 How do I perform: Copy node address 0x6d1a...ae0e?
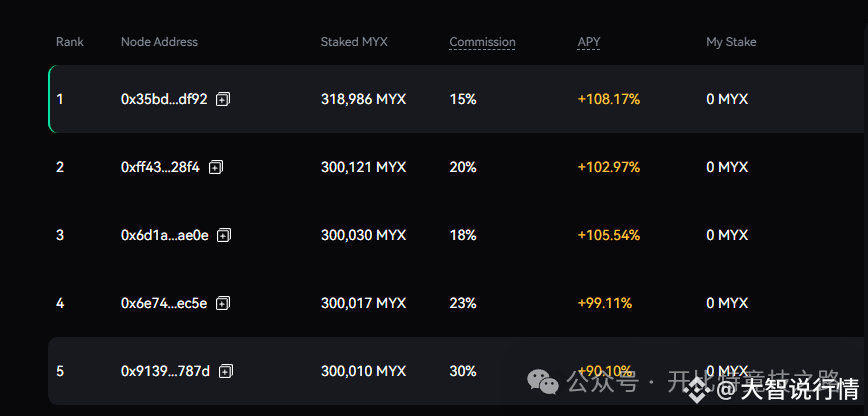pos(224,235)
